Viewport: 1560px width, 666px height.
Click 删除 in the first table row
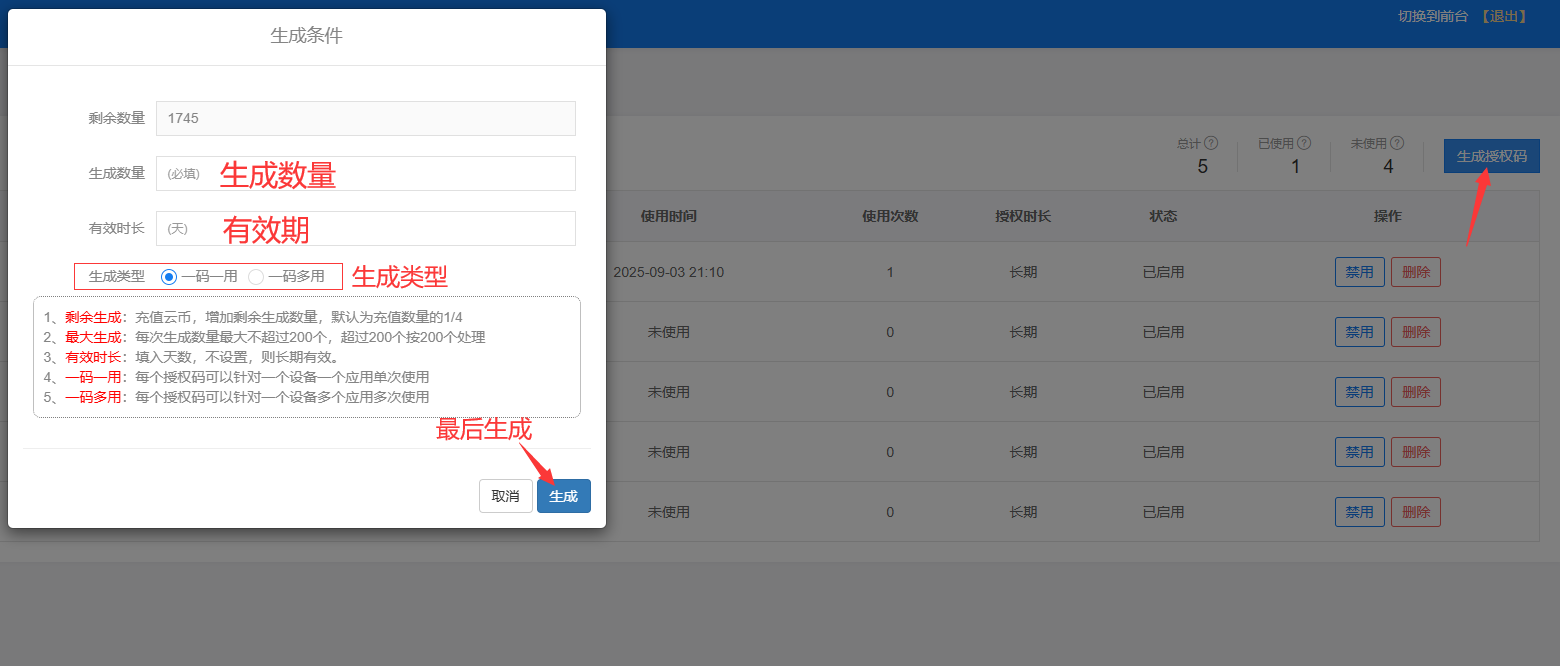[x=1415, y=272]
